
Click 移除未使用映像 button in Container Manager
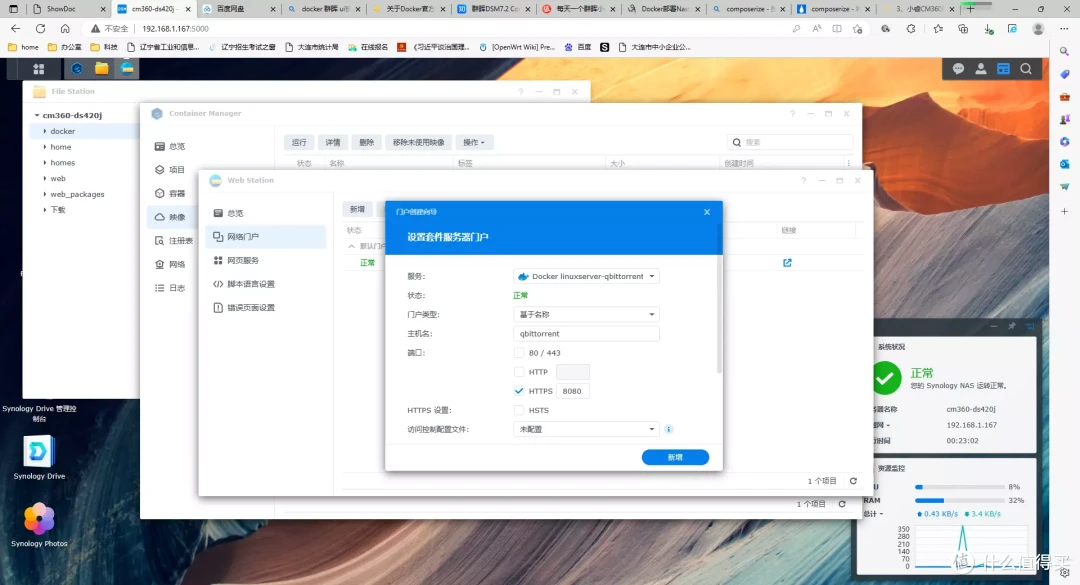click(x=419, y=143)
